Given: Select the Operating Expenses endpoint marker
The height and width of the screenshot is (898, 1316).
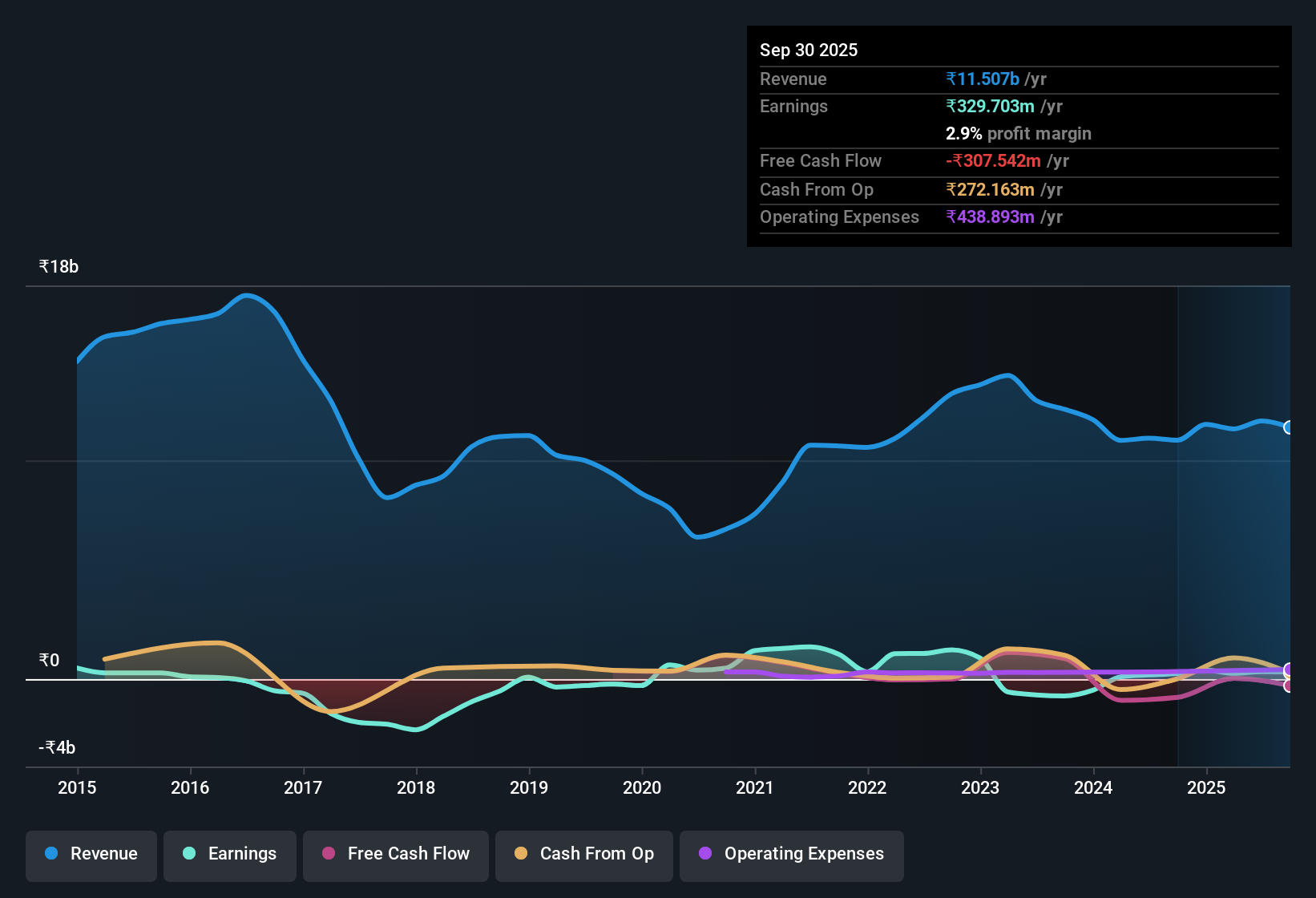Looking at the screenshot, I should 1289,668.
